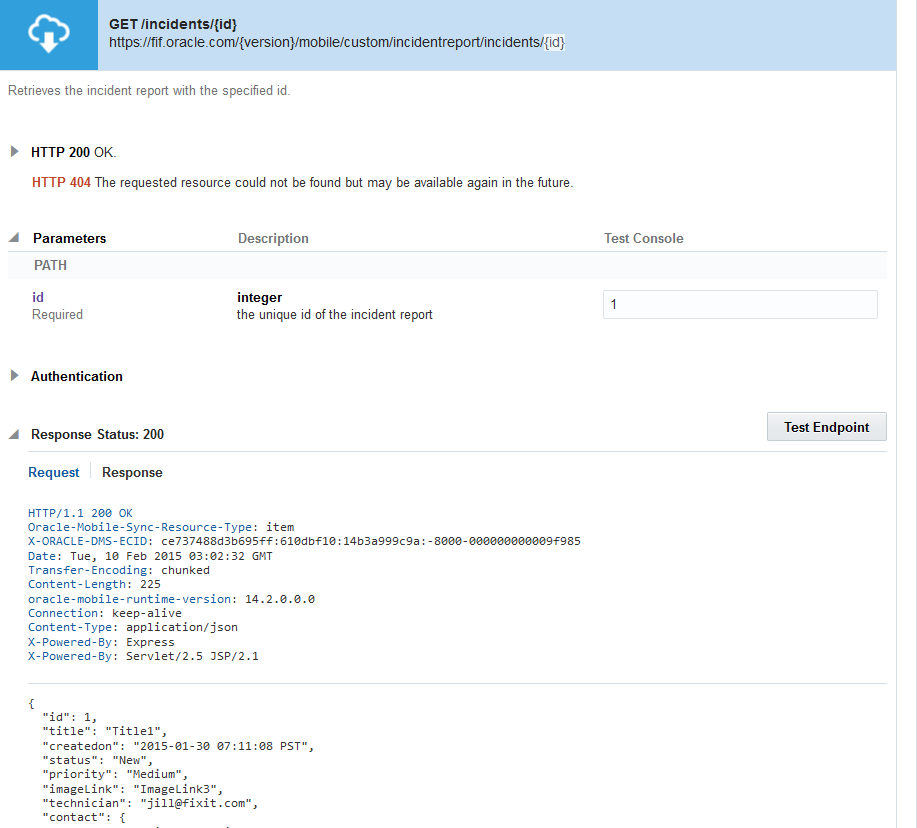This screenshot has height=828, width=917.
Task: Click the Response Status: 200 heading
Action: [97, 434]
